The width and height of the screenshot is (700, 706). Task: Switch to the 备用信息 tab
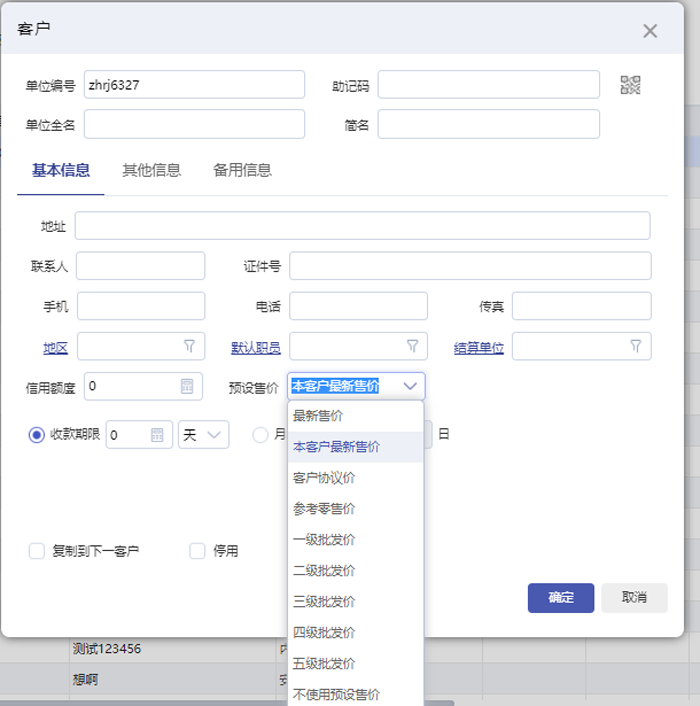(242, 170)
